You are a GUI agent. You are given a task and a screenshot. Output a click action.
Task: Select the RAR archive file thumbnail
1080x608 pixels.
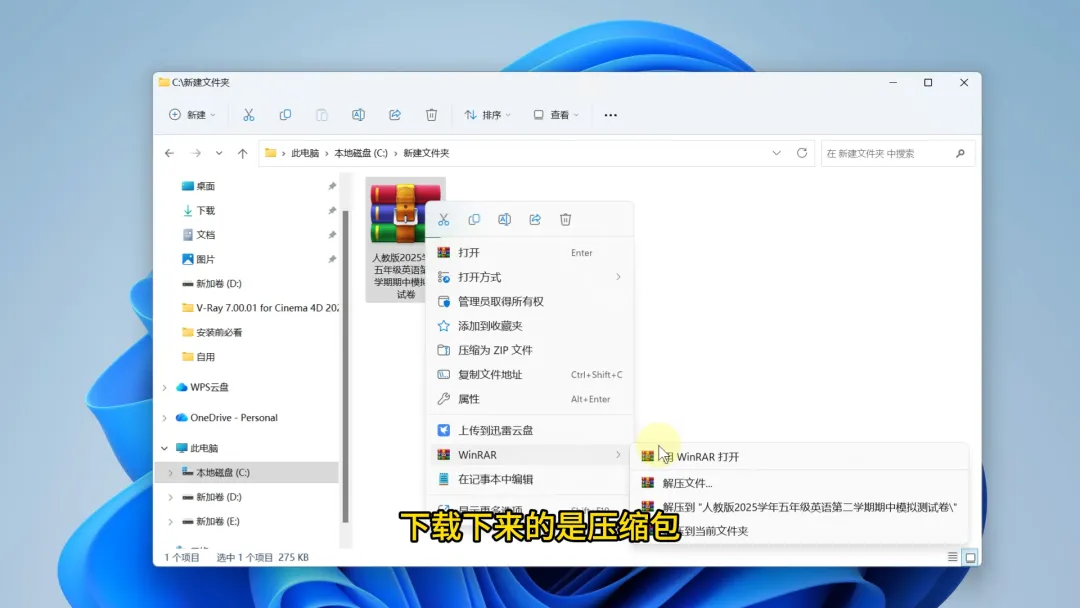(406, 239)
